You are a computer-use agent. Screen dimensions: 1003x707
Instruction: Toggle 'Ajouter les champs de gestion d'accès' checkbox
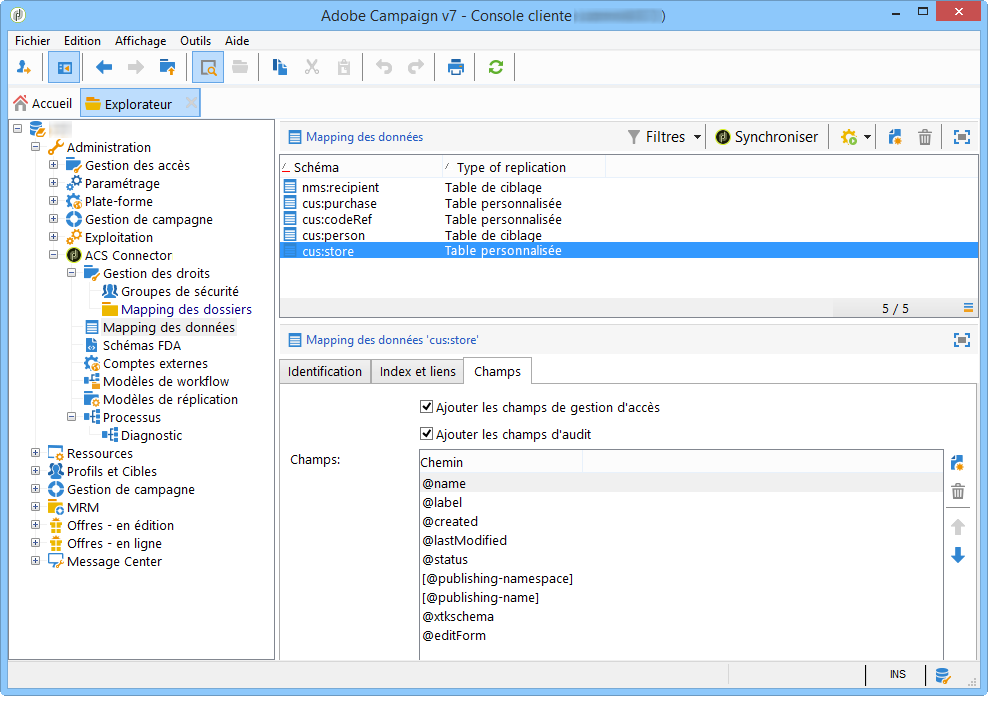(427, 407)
